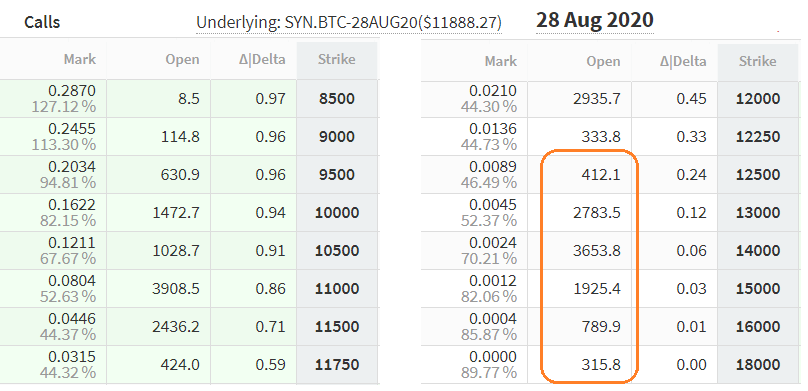Select the 11500 strike cell
The image size is (808, 391).
[x=337, y=327]
